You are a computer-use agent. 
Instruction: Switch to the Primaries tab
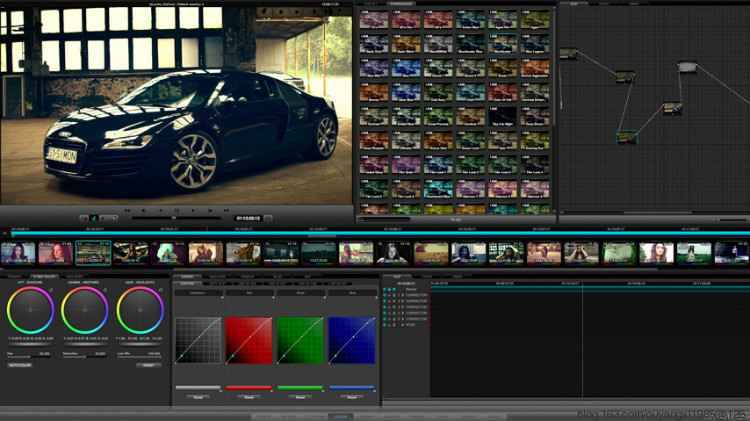point(14,277)
